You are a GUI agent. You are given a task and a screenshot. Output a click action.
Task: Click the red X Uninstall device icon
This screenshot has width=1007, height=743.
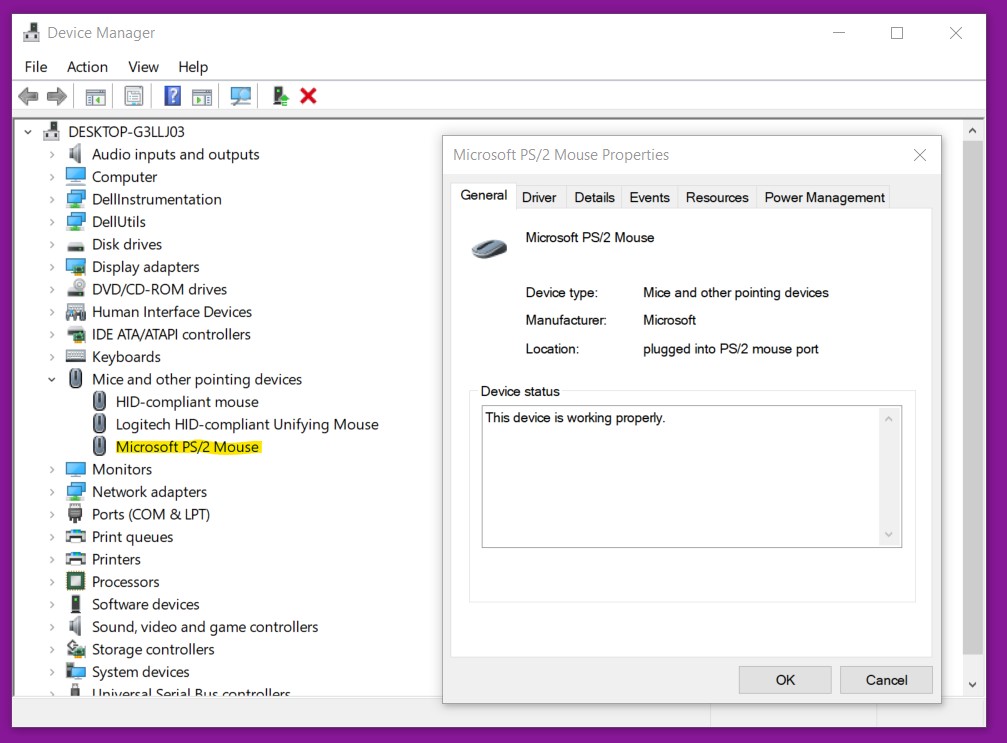308,96
